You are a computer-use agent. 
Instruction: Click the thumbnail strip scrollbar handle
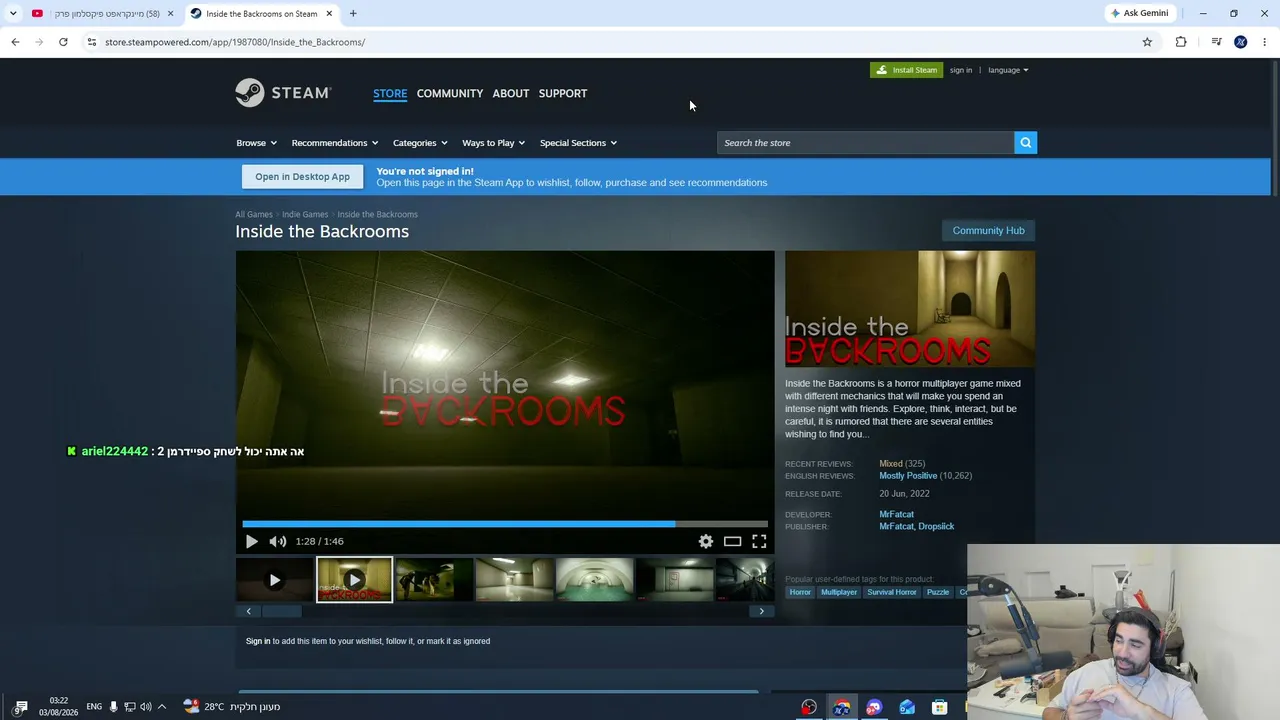[x=281, y=611]
